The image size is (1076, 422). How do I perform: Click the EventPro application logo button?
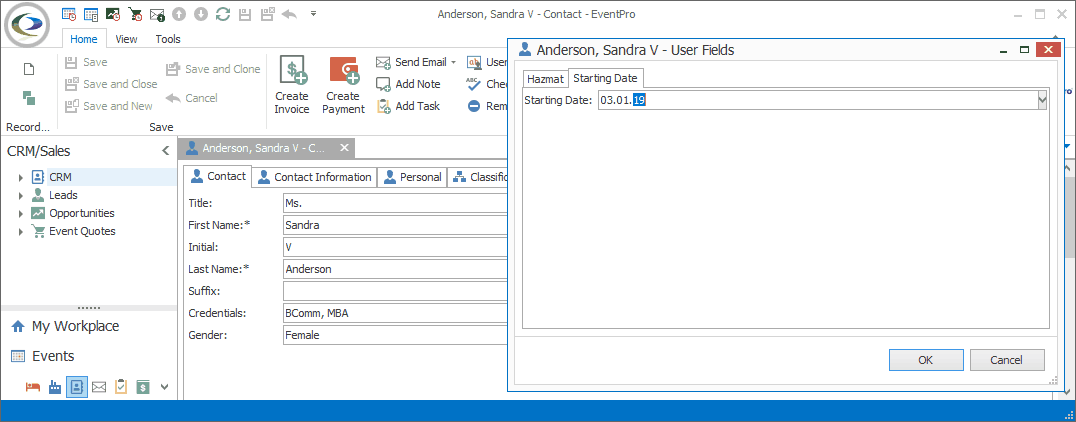click(x=26, y=24)
